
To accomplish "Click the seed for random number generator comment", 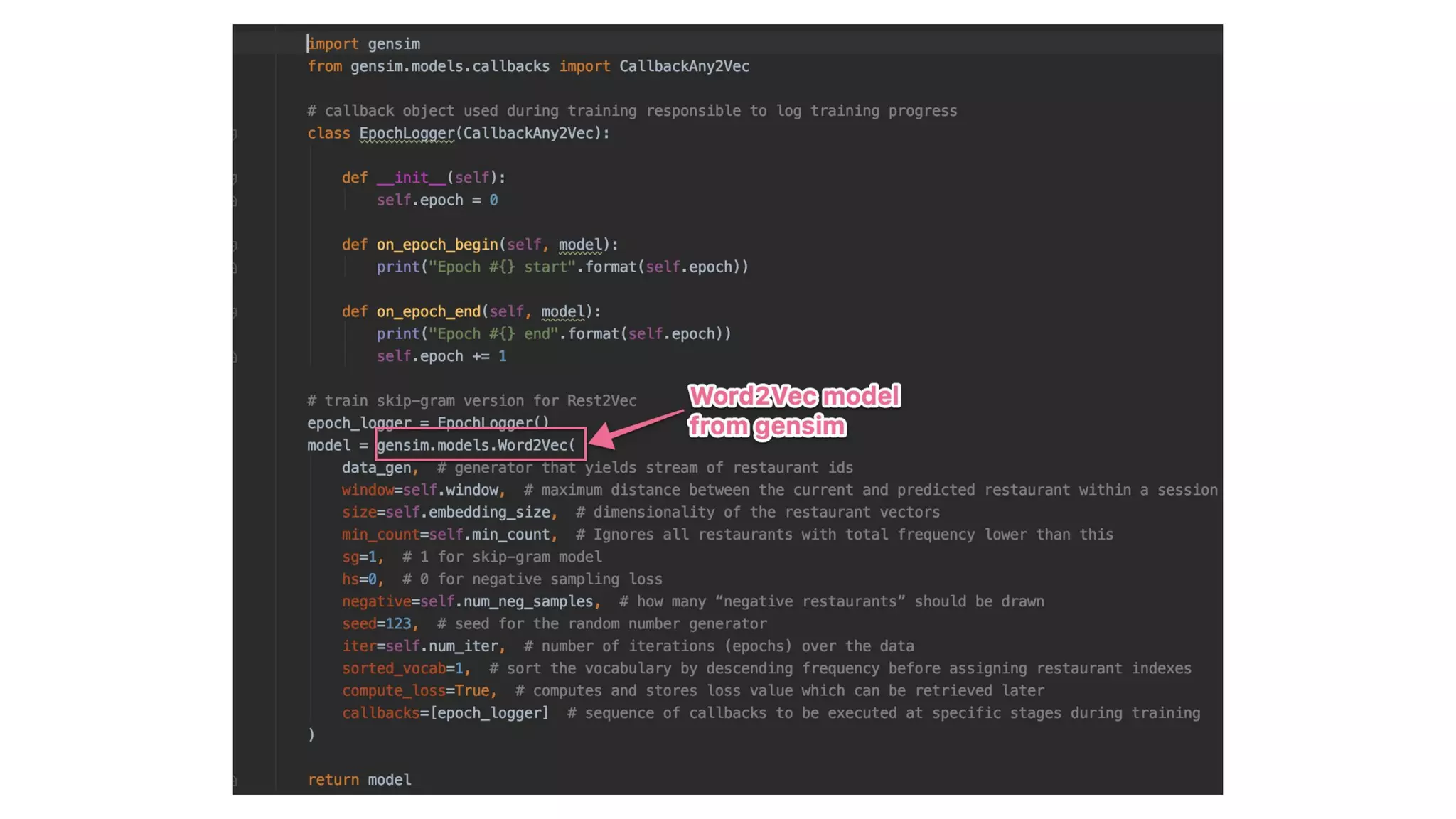I will point(602,623).
